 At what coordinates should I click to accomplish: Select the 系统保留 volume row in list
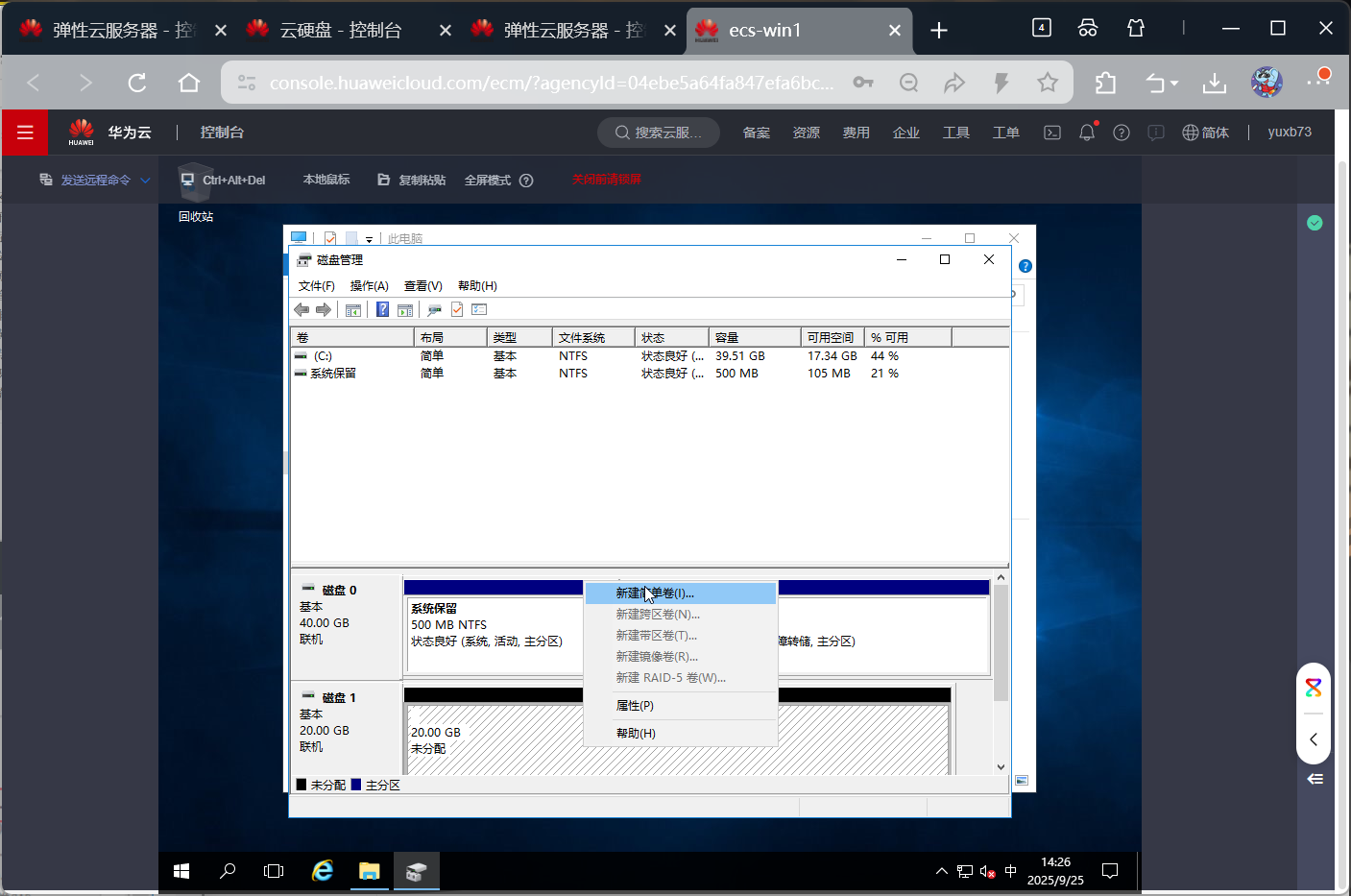click(x=649, y=374)
